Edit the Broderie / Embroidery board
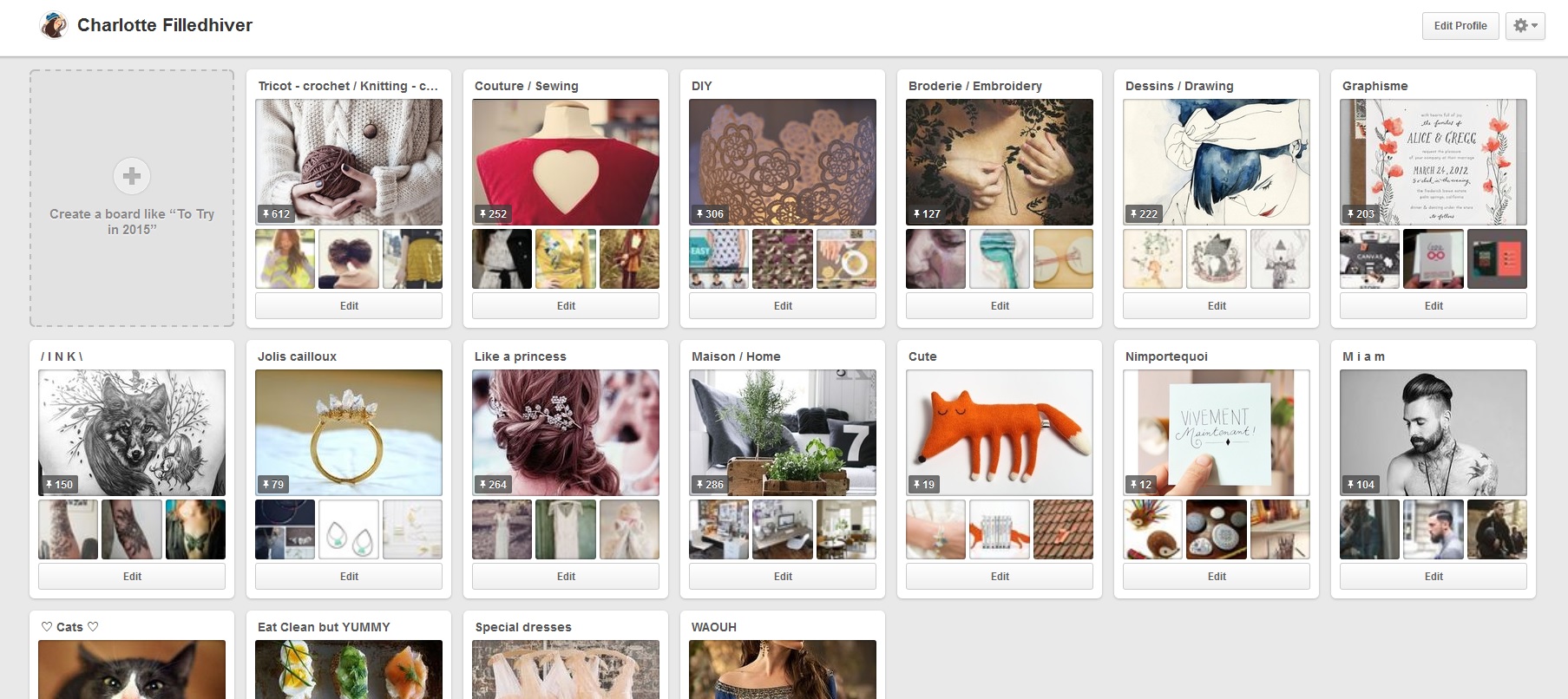Viewport: 1568px width, 699px height. point(1000,305)
